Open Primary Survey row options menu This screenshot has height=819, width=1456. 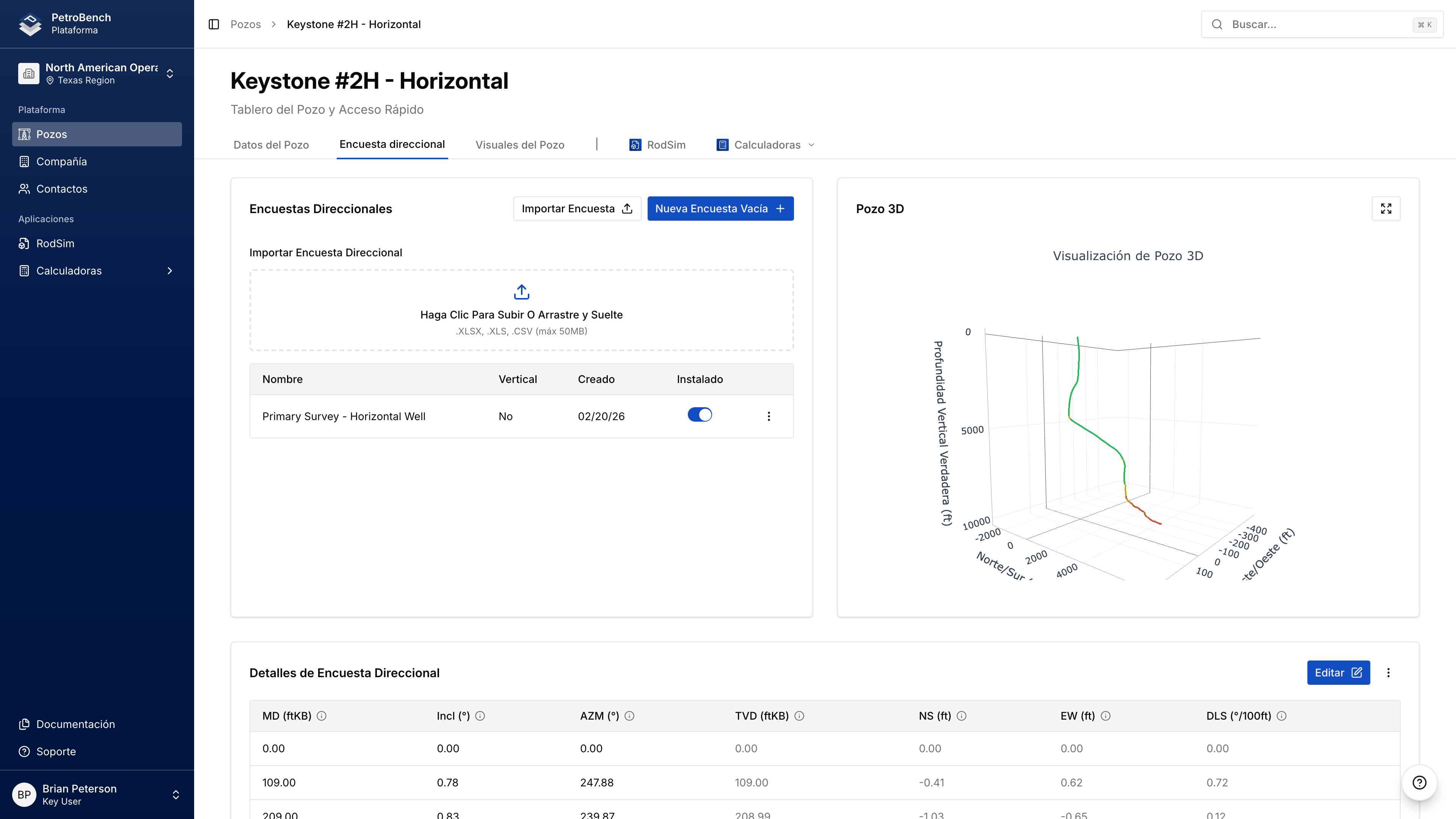[x=769, y=416]
